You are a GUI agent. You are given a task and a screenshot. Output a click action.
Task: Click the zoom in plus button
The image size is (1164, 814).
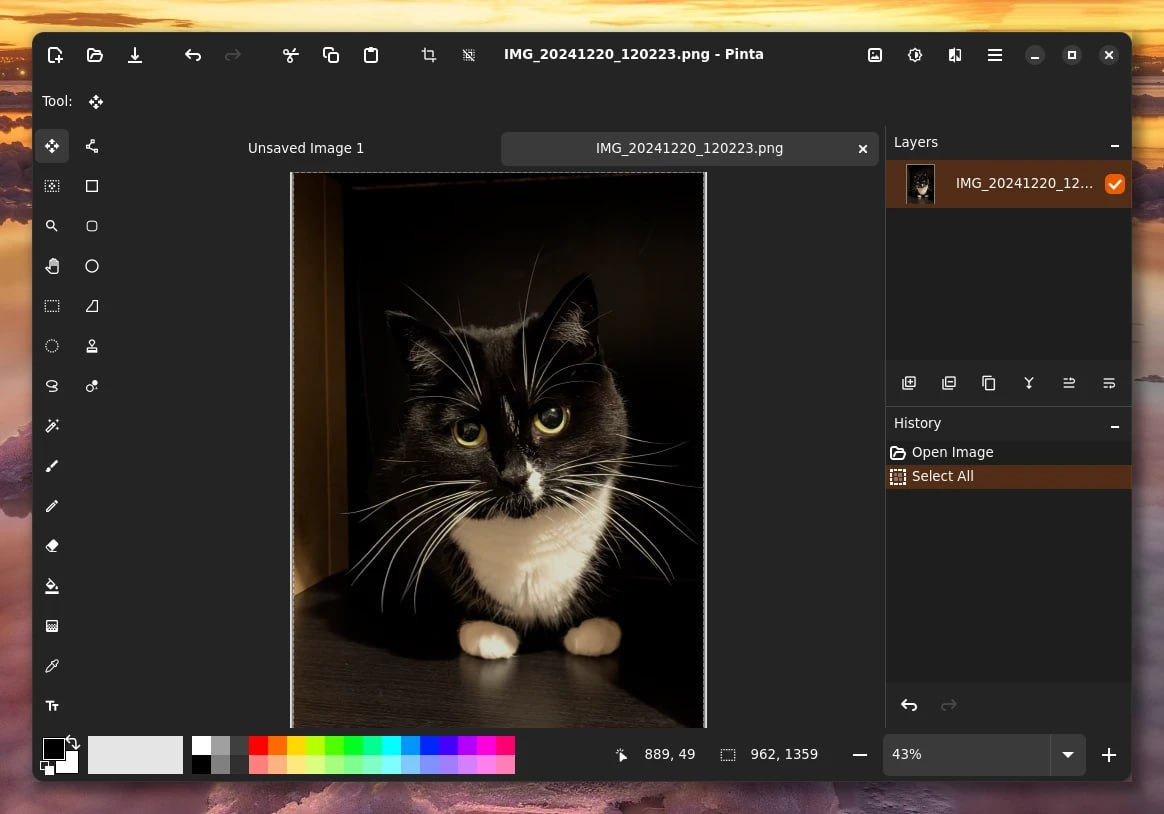pyautogui.click(x=1108, y=755)
